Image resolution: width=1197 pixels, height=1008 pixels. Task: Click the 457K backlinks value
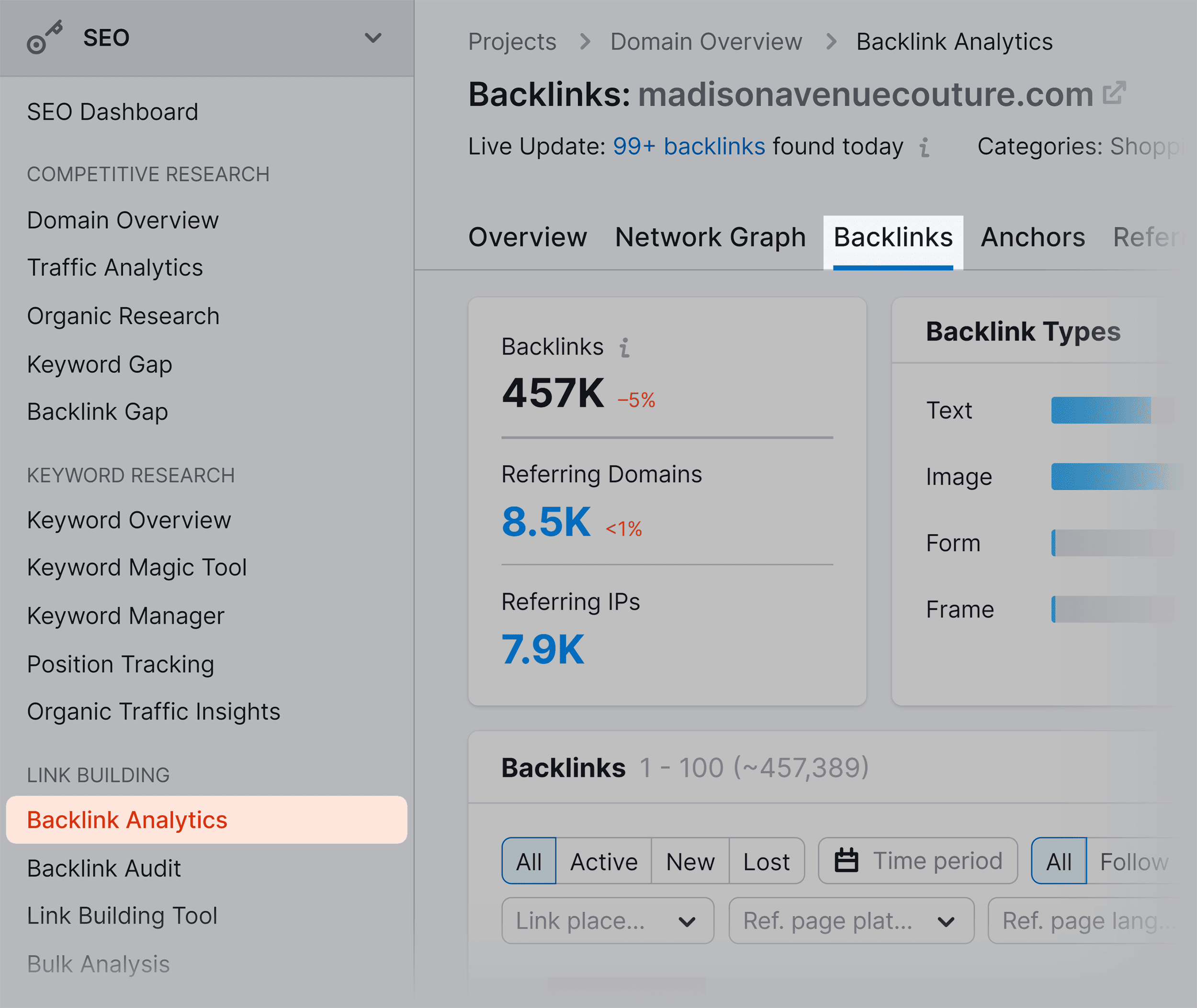click(553, 394)
